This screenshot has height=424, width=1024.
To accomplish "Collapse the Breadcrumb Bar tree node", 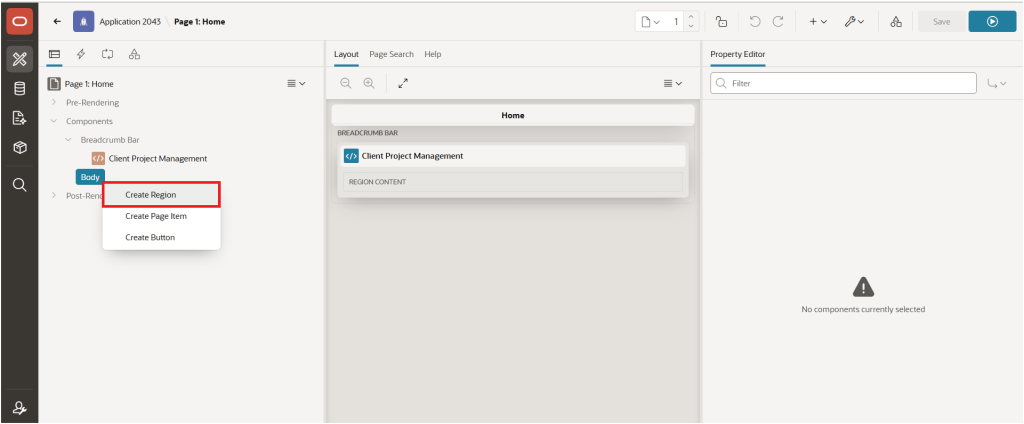I will (x=68, y=140).
